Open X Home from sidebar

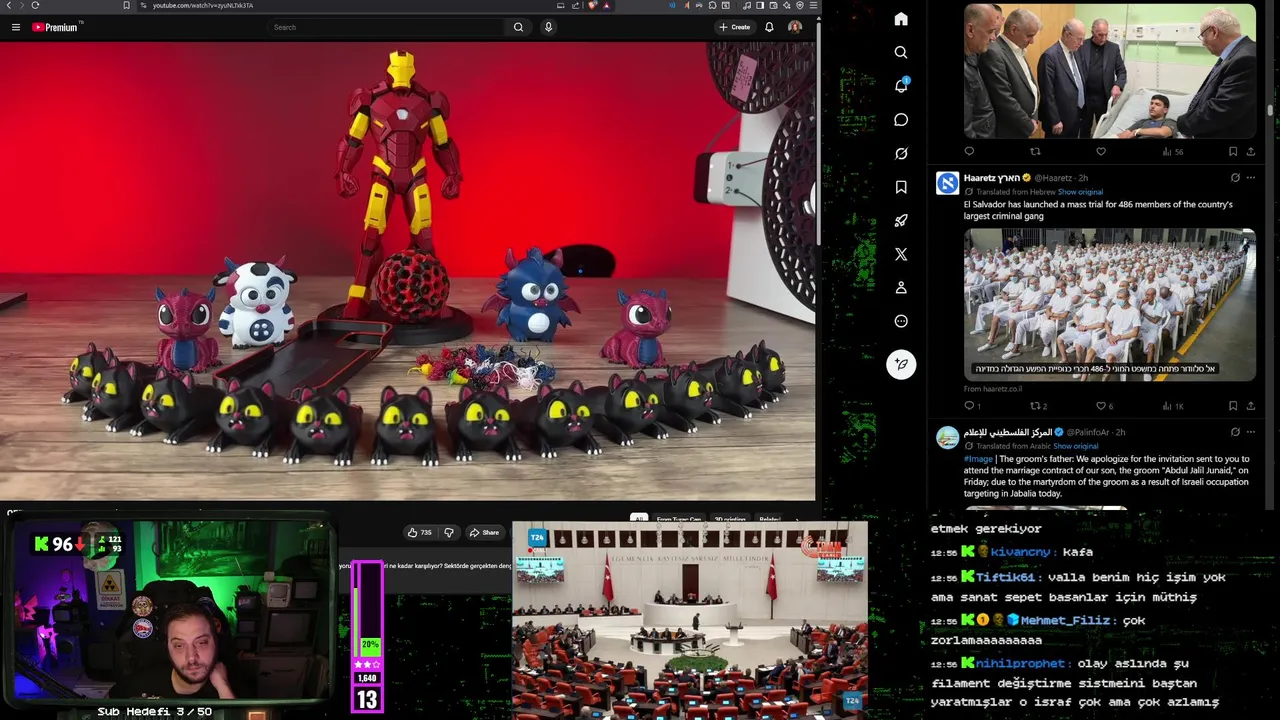pos(901,19)
